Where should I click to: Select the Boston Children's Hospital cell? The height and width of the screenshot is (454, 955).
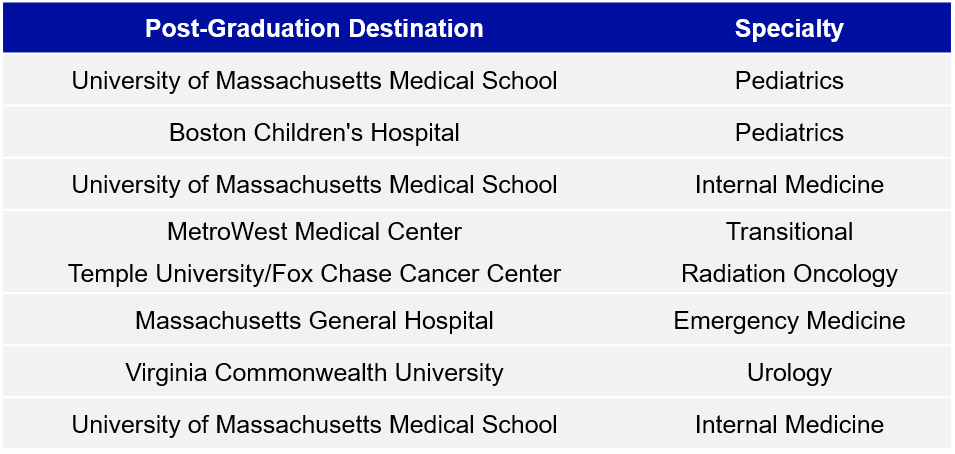pos(314,132)
